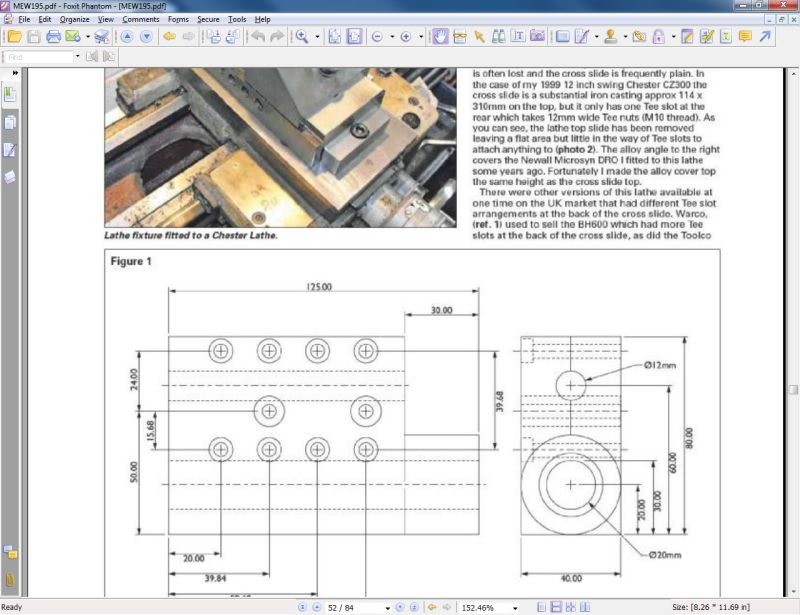Screen dimensions: 800x615
Task: Select the arrow Select Annotation tool
Action: (x=479, y=37)
